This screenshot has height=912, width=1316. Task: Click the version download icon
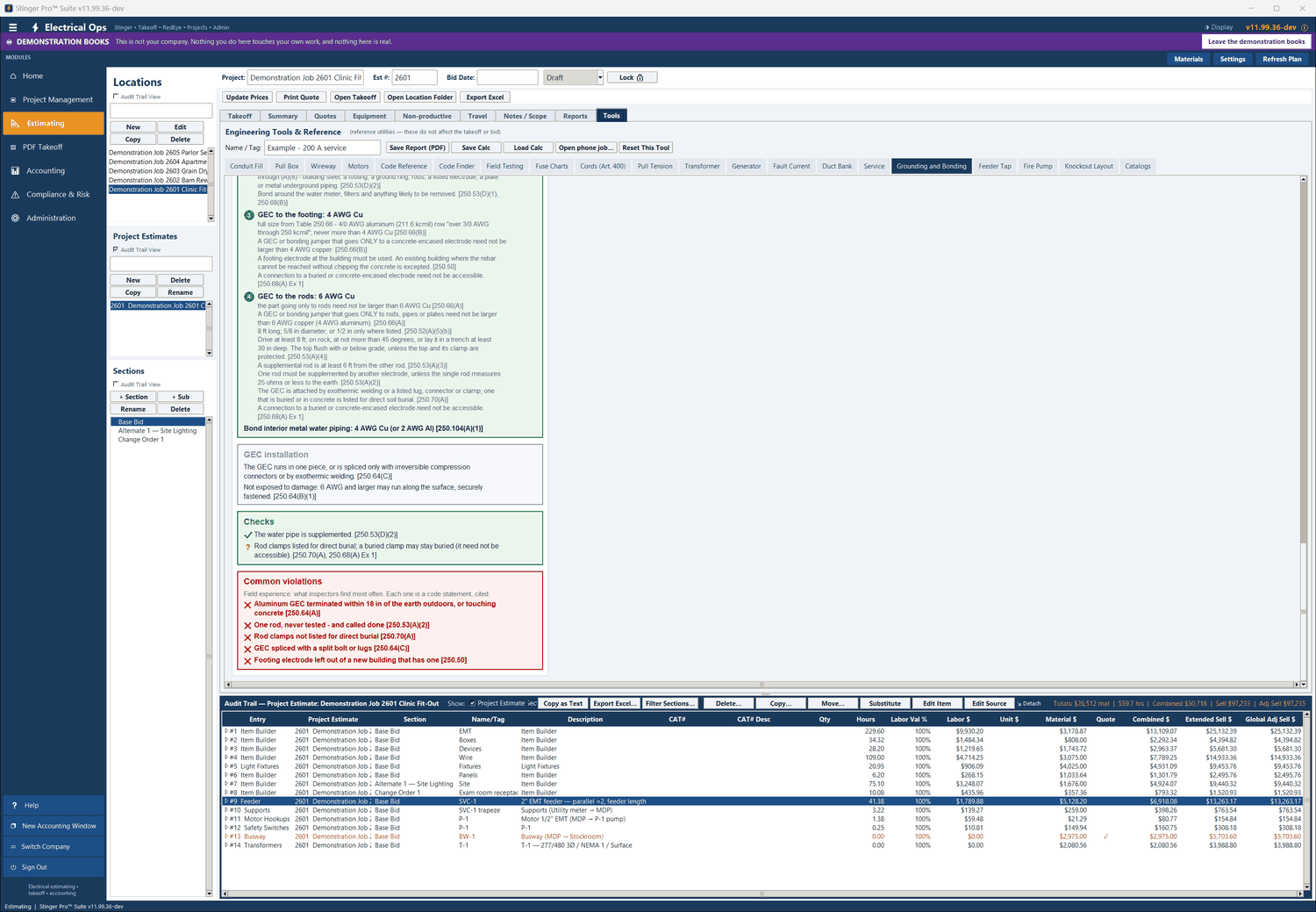(1304, 27)
